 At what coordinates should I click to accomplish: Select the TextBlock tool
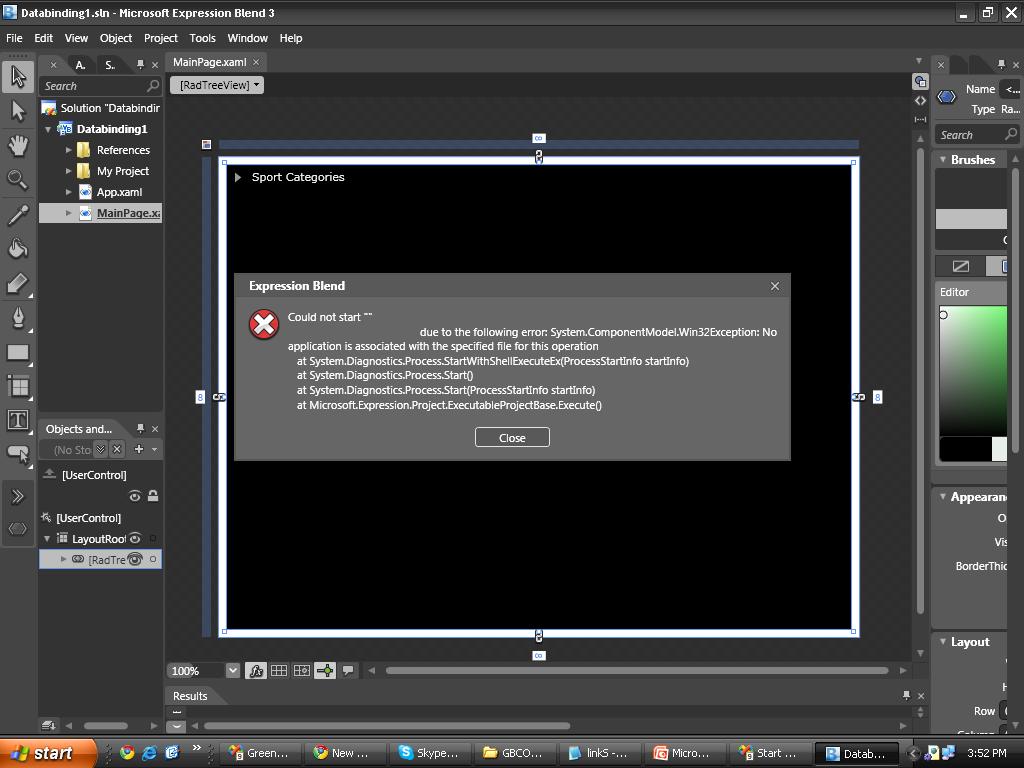[18, 420]
